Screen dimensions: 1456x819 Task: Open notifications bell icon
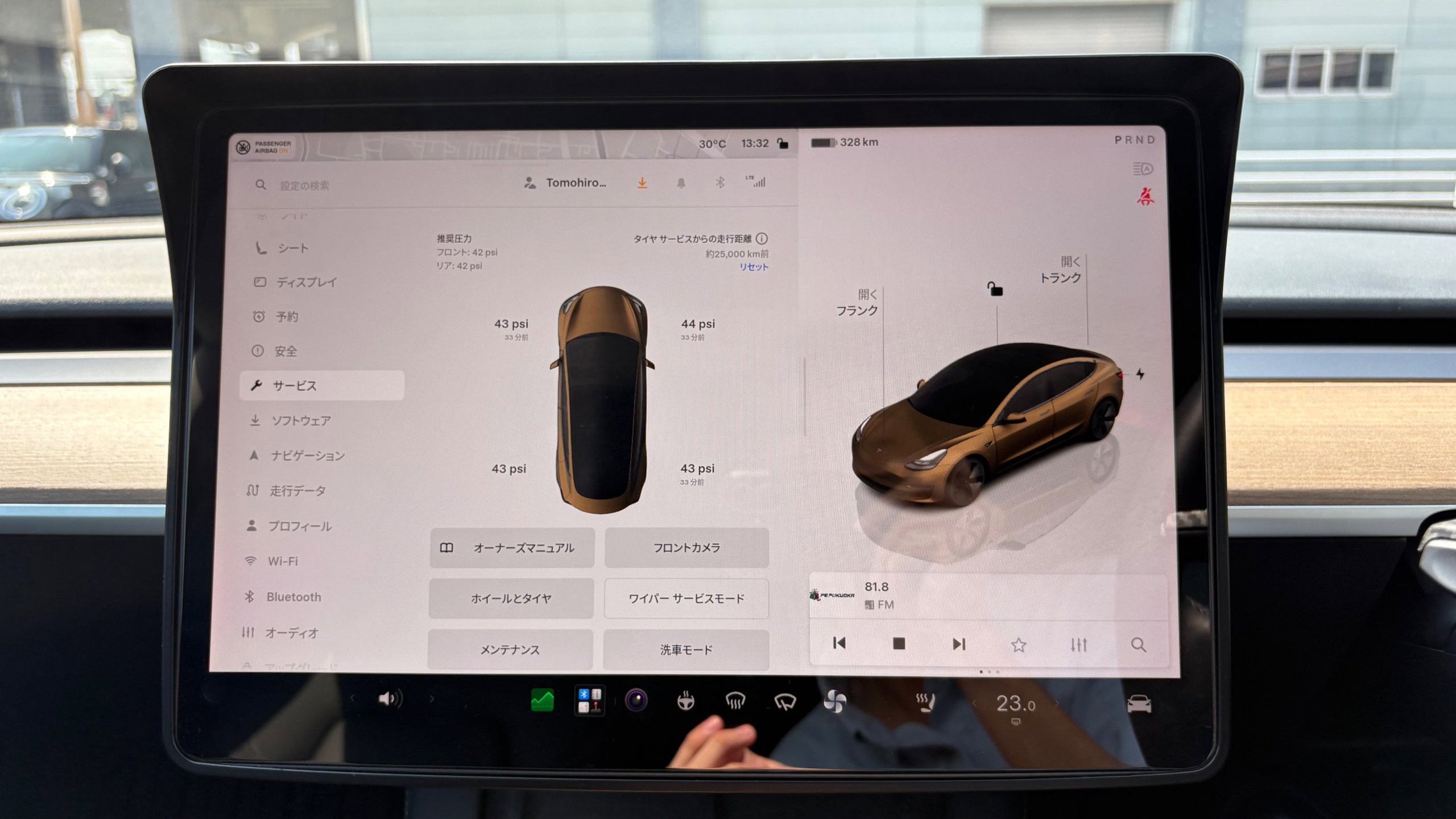point(681,183)
